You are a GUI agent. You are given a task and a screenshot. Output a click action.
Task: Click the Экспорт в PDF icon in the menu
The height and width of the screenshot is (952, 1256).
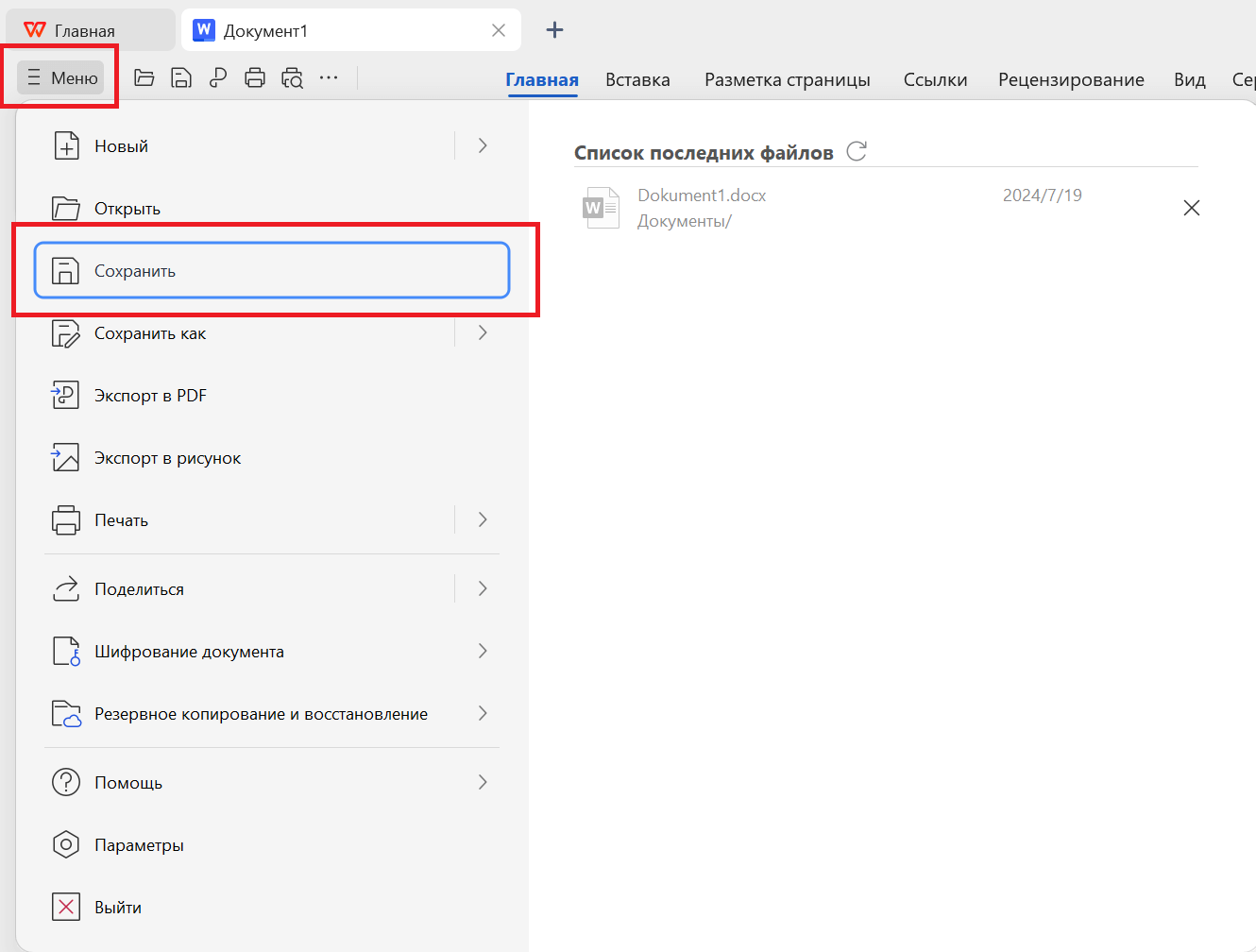tap(64, 395)
